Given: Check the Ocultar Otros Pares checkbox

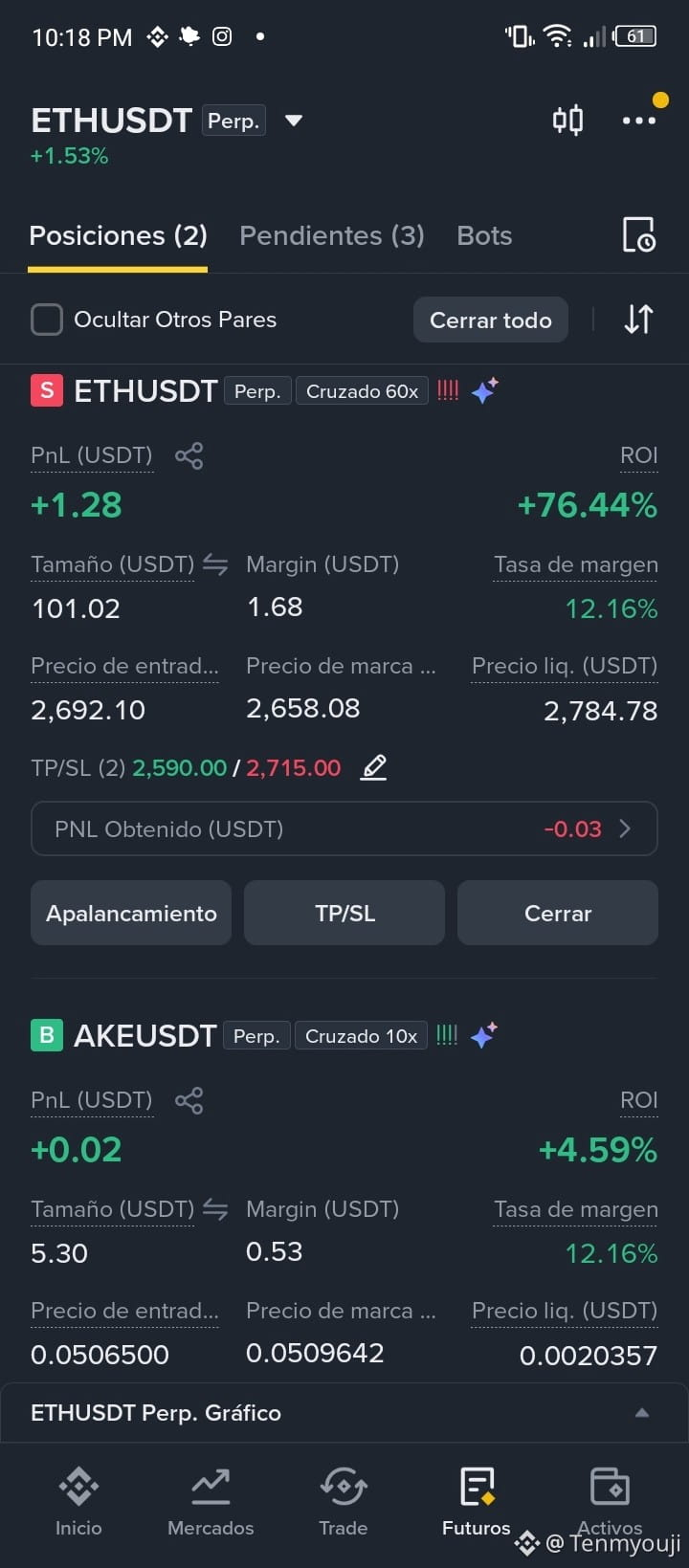Looking at the screenshot, I should tap(47, 320).
